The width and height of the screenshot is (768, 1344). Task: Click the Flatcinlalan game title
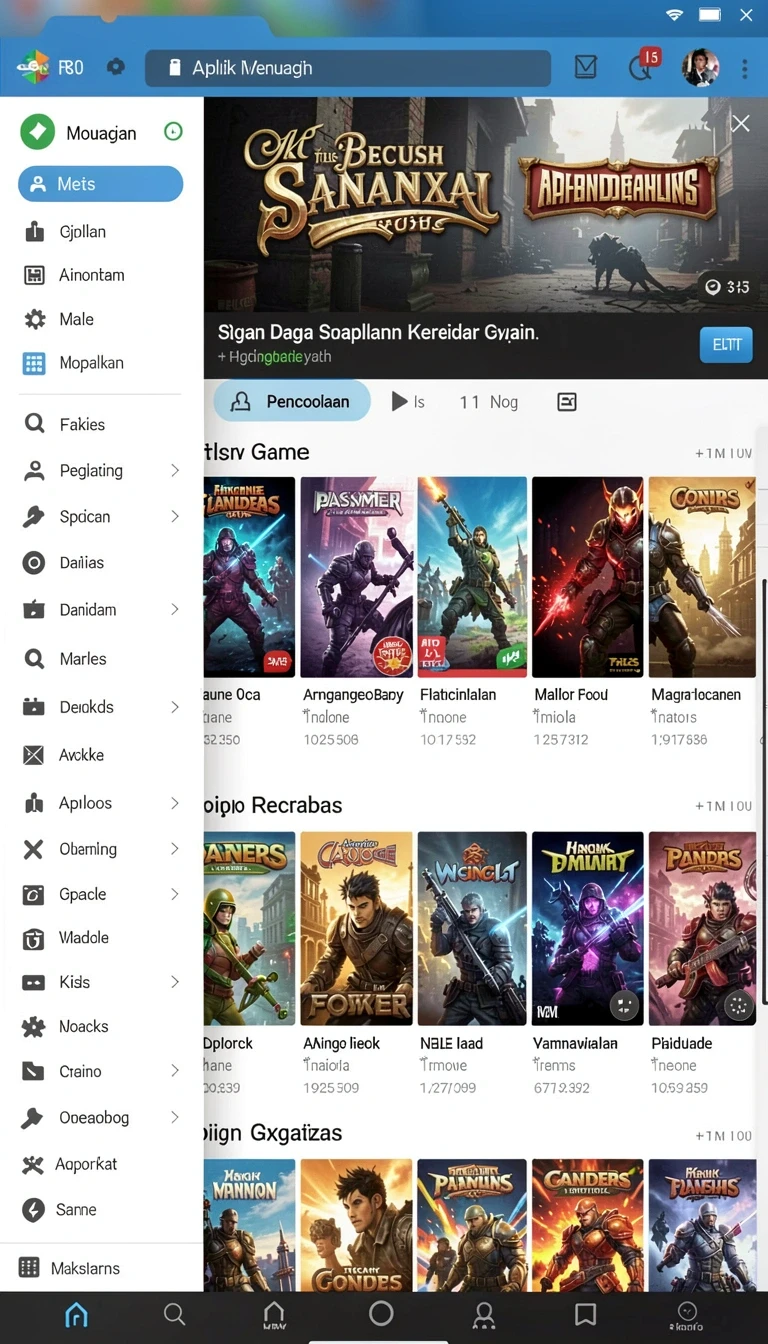458,695
